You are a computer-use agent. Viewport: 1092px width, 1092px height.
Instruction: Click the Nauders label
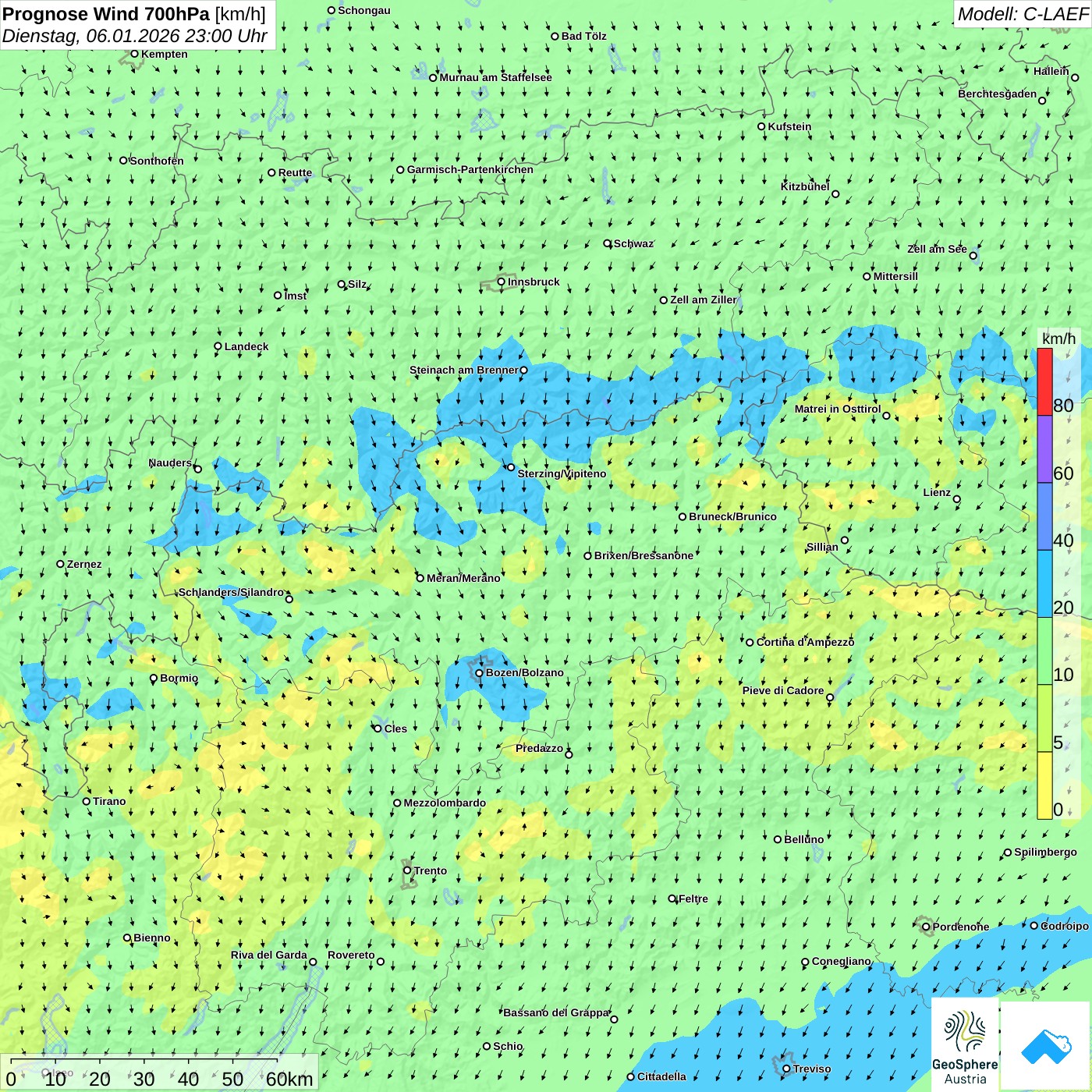(170, 463)
